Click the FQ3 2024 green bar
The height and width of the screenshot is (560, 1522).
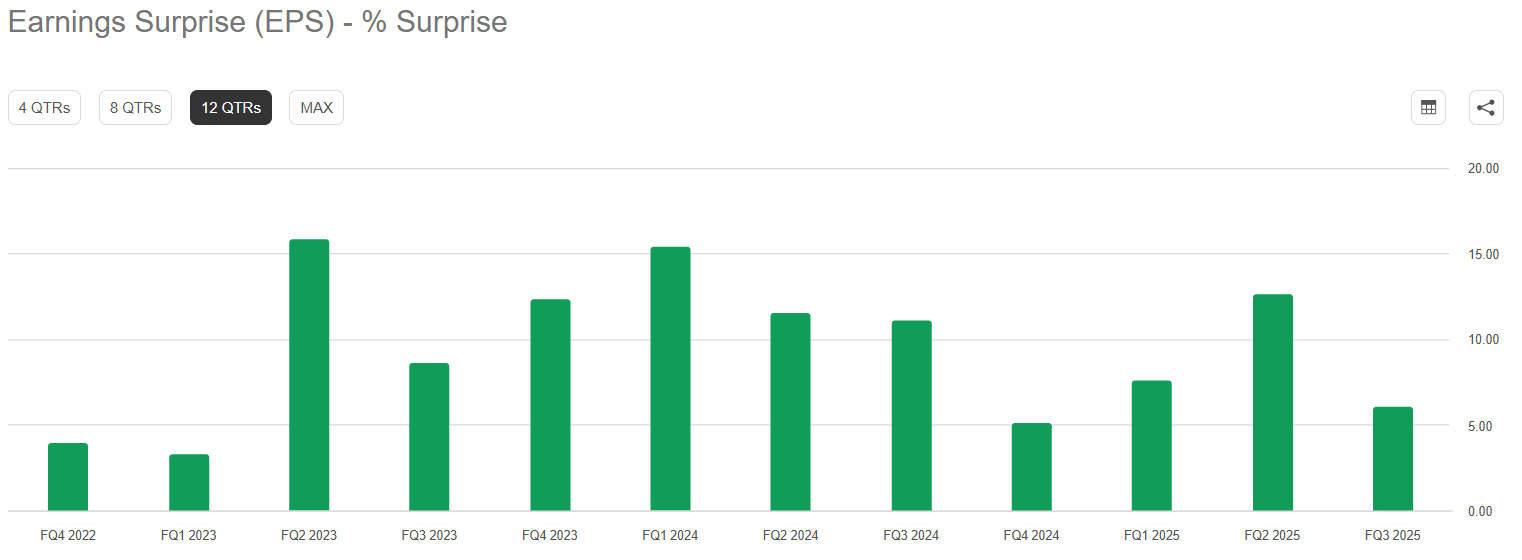[x=911, y=416]
